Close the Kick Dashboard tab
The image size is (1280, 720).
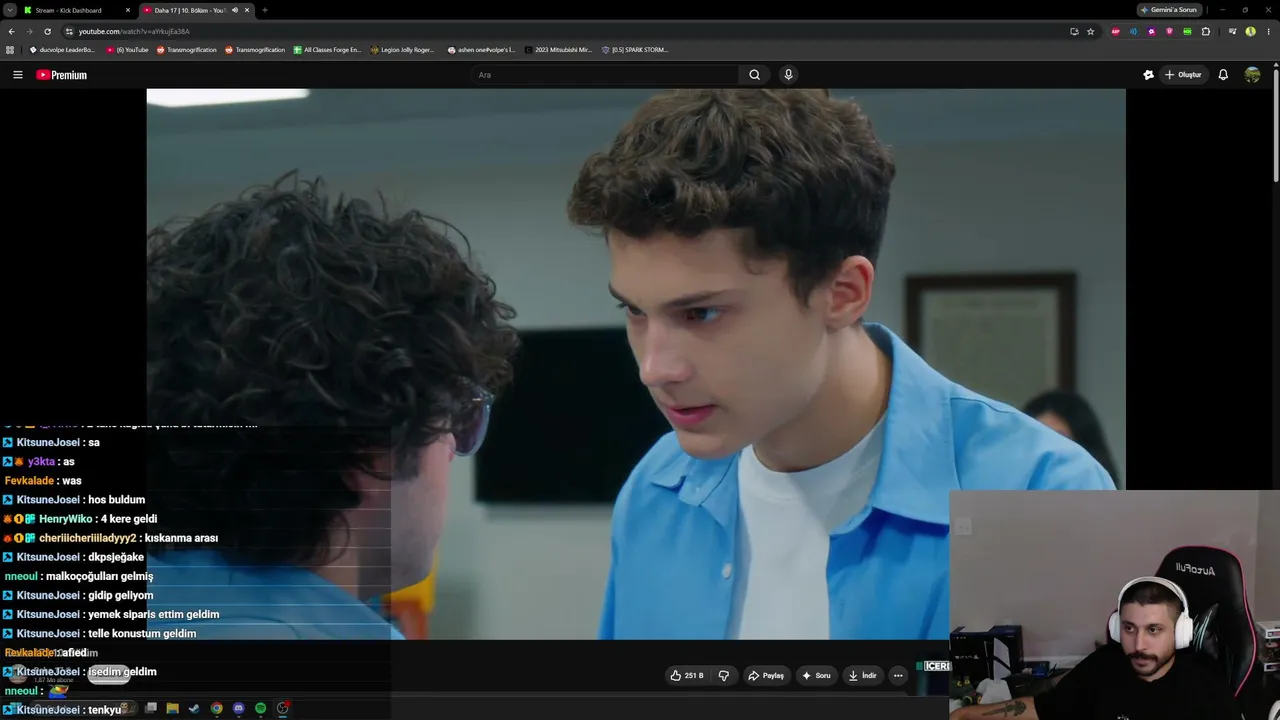(127, 10)
